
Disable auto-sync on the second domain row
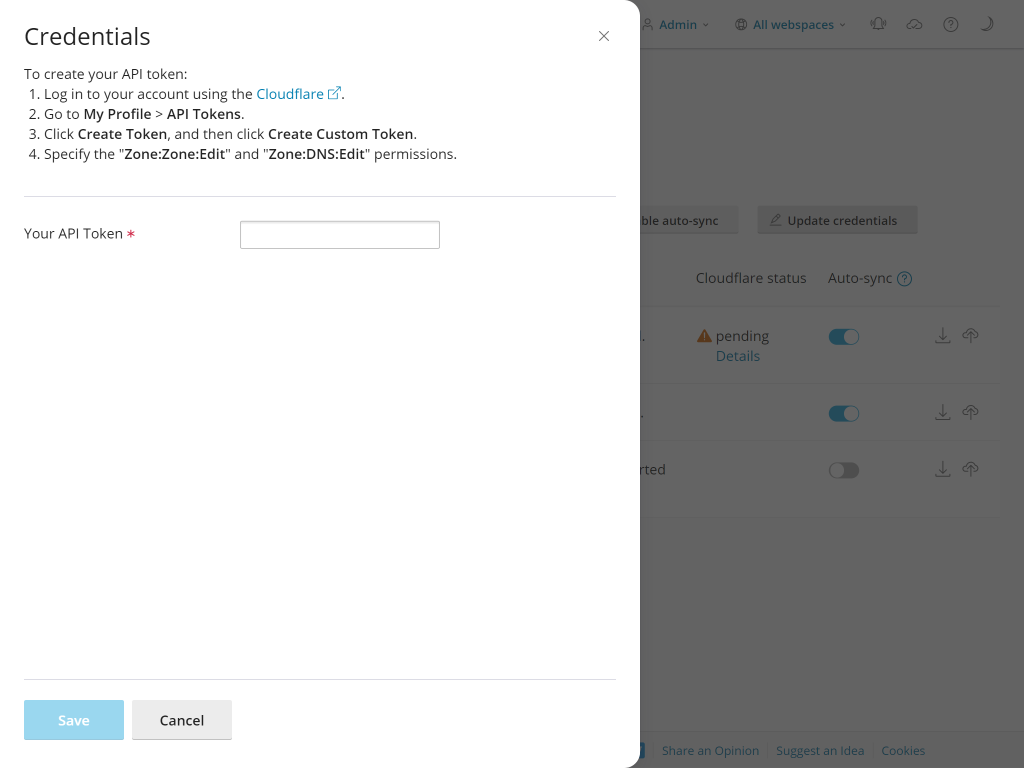pyautogui.click(x=843, y=413)
